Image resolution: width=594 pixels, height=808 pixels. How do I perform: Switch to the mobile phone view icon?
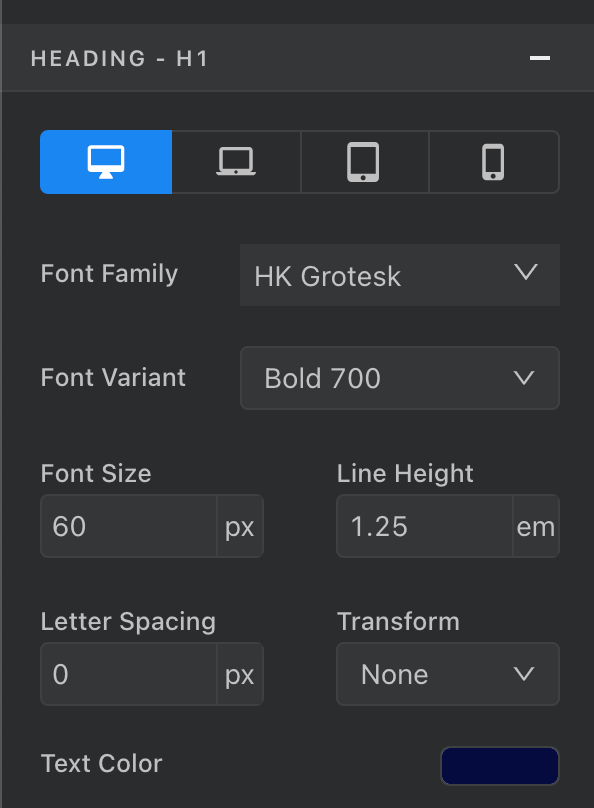tap(493, 161)
